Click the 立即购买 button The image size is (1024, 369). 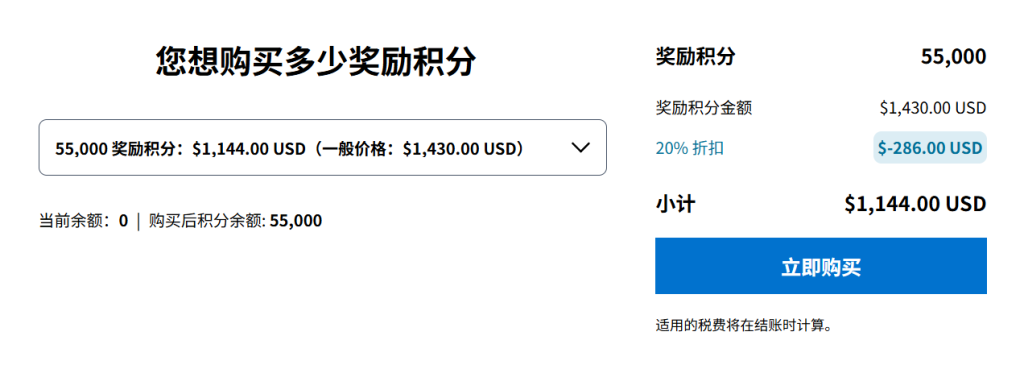coord(821,266)
